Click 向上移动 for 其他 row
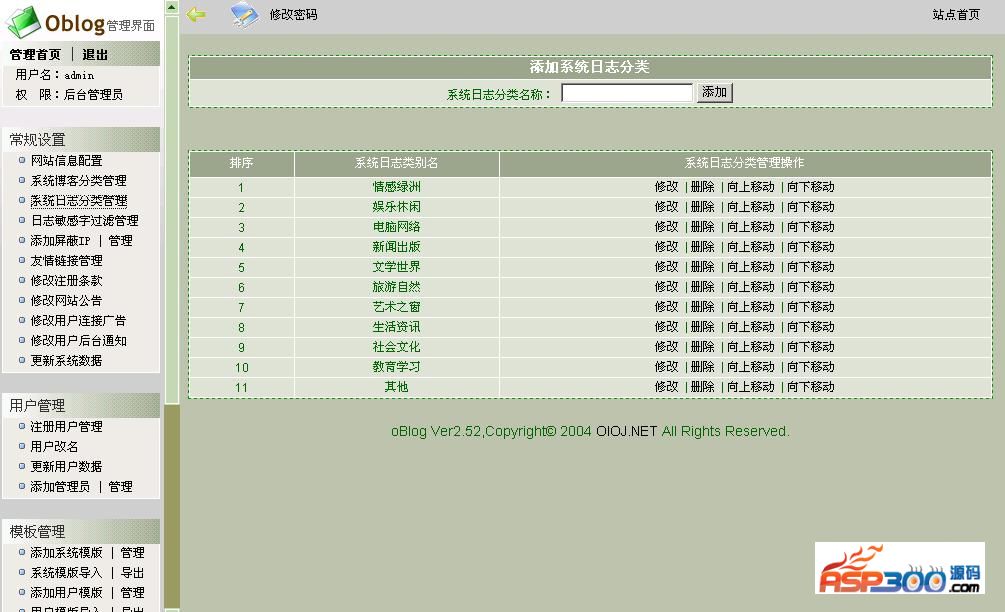Screen dimensions: 1005x612 click(x=751, y=386)
